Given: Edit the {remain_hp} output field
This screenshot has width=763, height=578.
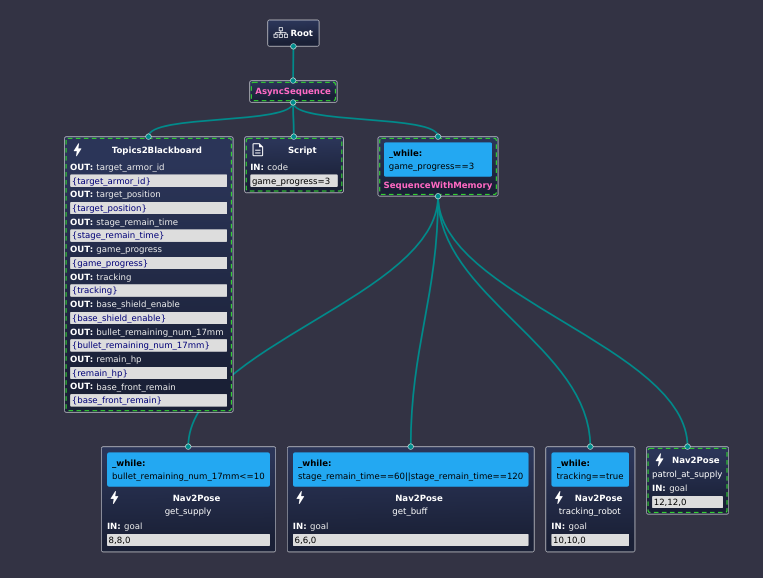Looking at the screenshot, I should pyautogui.click(x=149, y=373).
